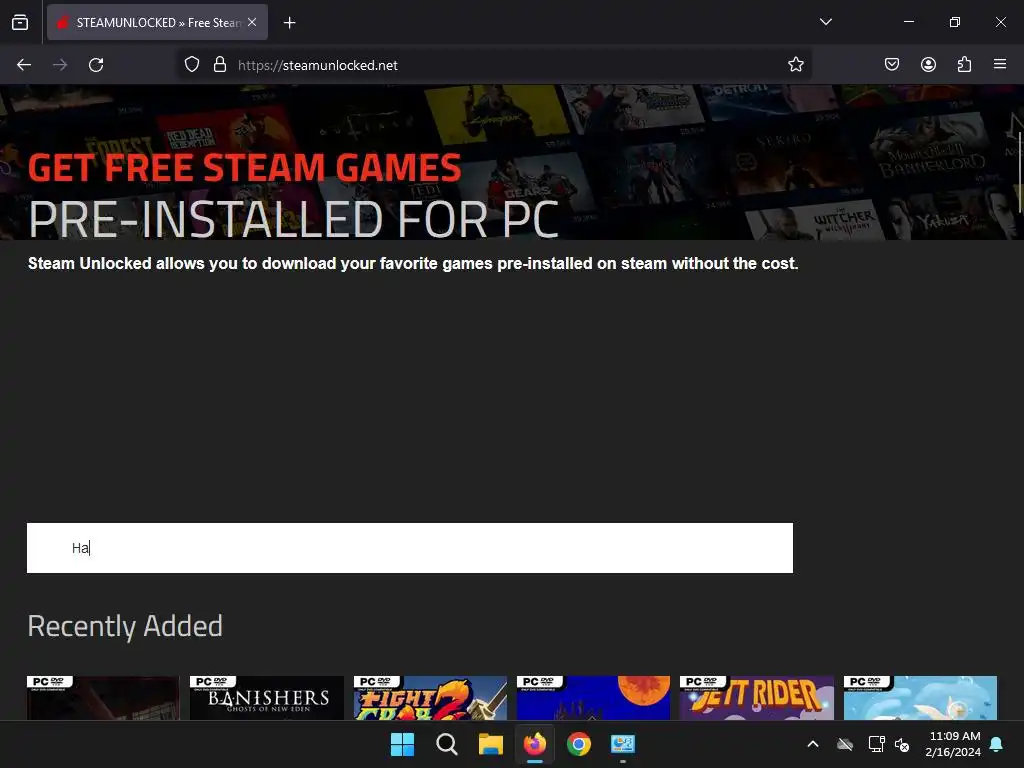Open the light blue bird game thumbnail
The width and height of the screenshot is (1024, 768).
click(x=920, y=698)
